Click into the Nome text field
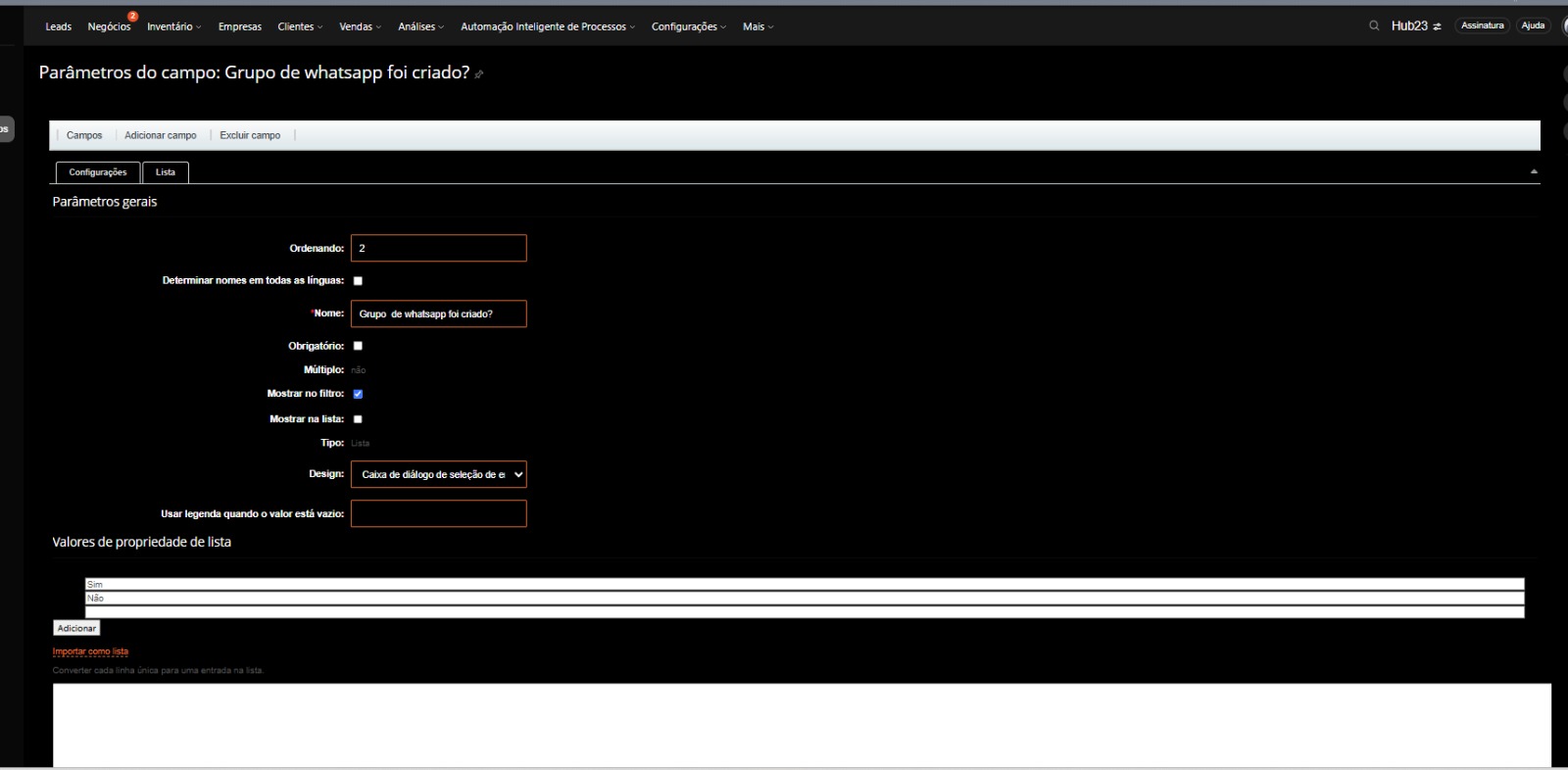 tap(438, 313)
